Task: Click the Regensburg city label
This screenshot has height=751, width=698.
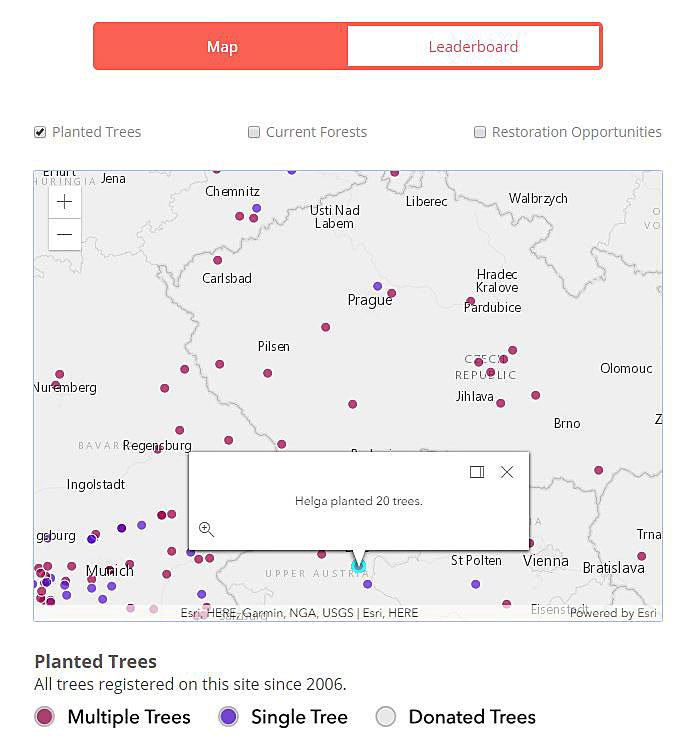Action: (x=157, y=445)
